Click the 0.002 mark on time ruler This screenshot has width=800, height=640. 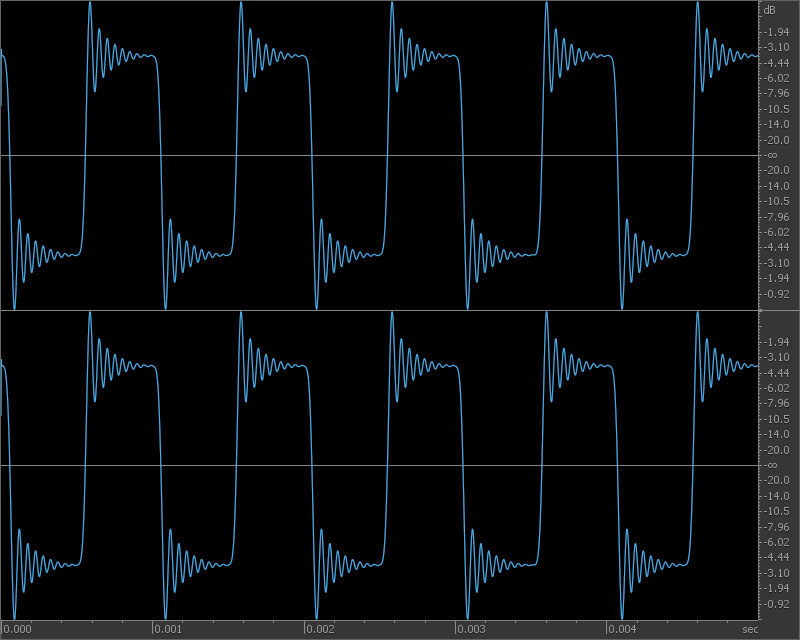(x=319, y=629)
